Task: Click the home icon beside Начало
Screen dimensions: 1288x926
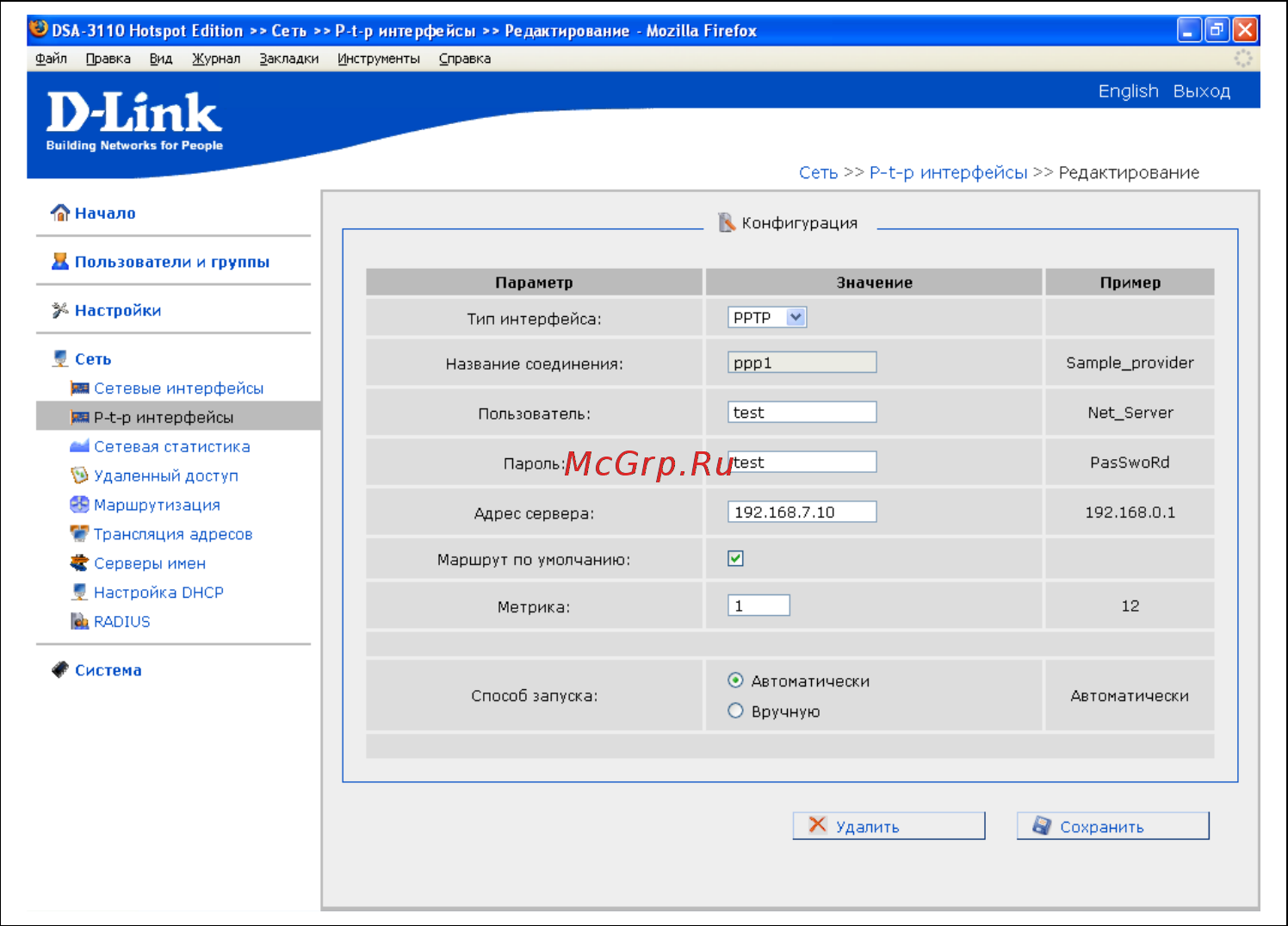Action: click(x=60, y=213)
